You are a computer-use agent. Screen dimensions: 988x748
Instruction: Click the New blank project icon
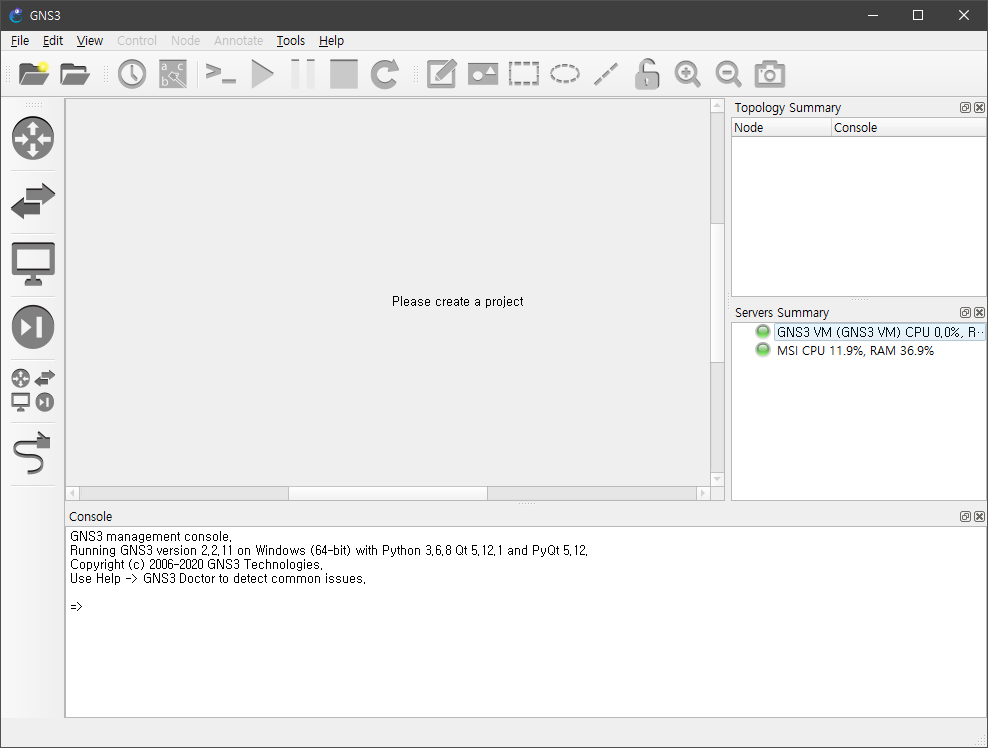(x=34, y=74)
